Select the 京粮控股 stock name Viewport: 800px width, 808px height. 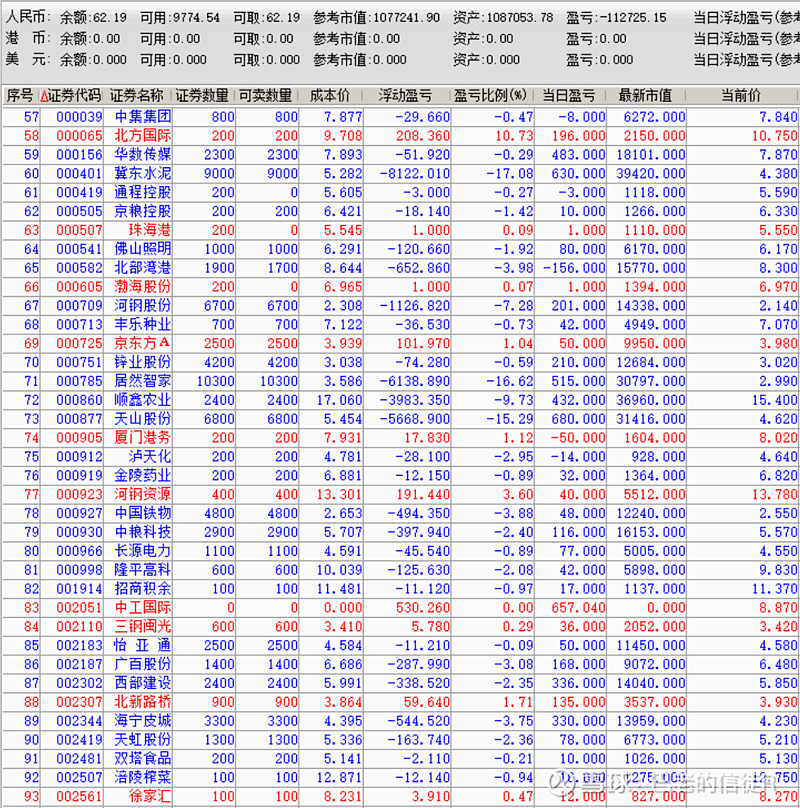click(143, 211)
